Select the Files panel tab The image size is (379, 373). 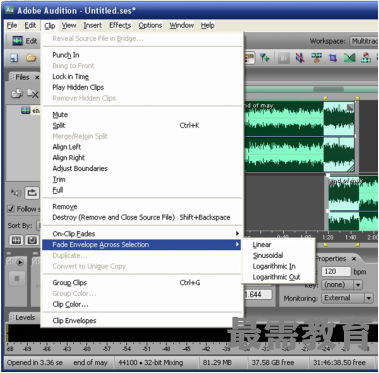click(x=22, y=77)
